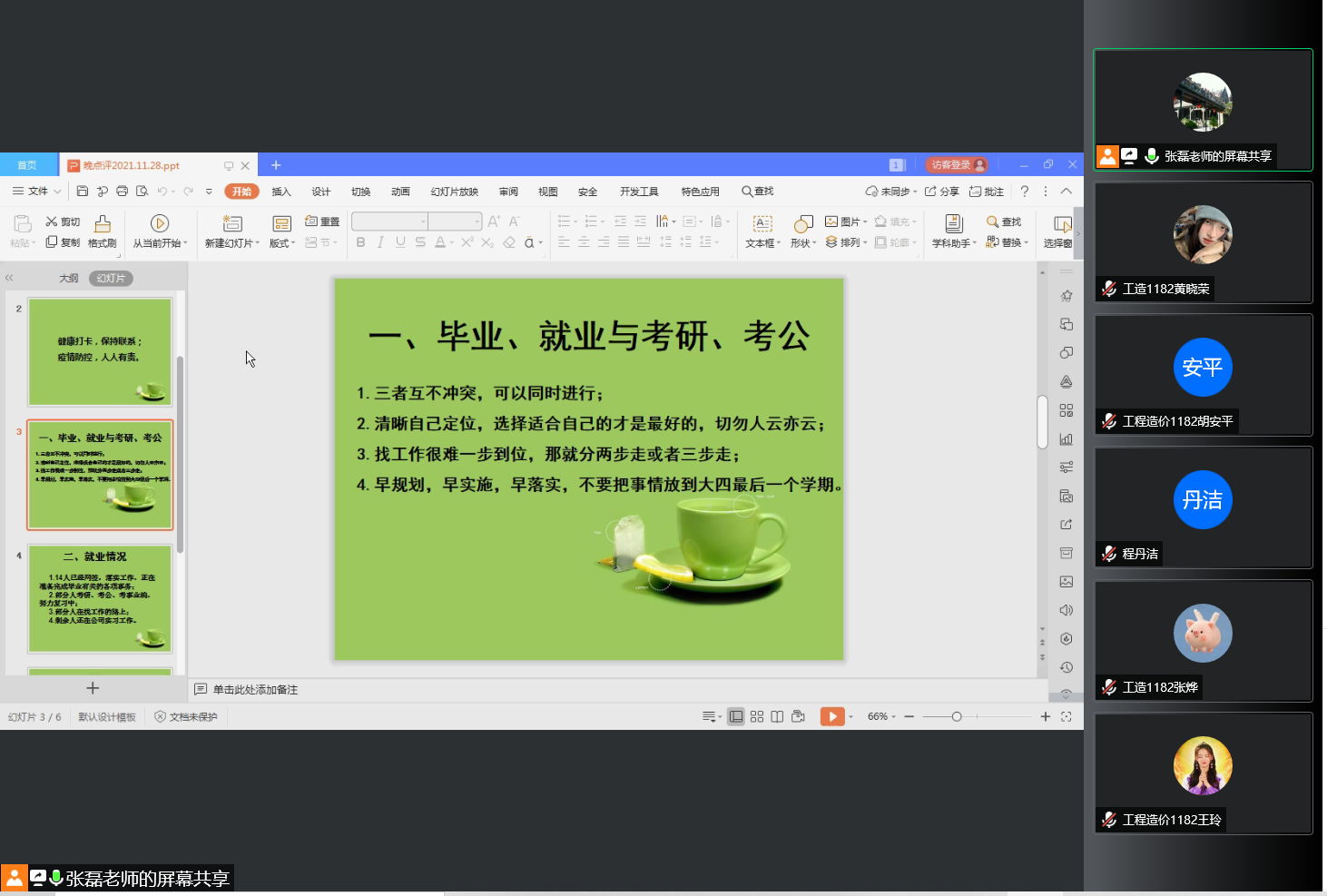The image size is (1327, 896).
Task: Collapse the ribbon with the chevron arrow
Action: point(1067,192)
